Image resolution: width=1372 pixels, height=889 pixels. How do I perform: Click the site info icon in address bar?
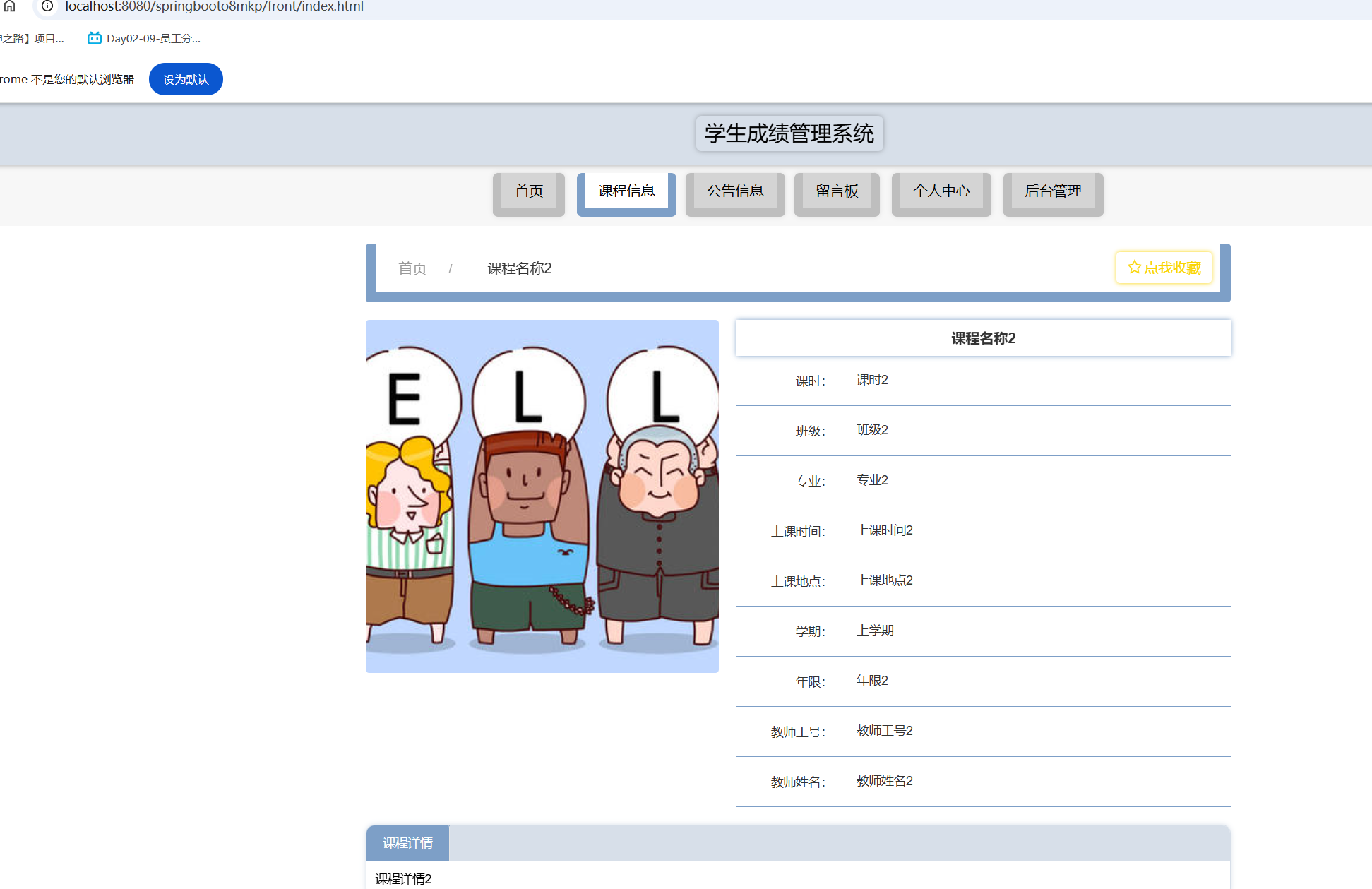click(x=47, y=6)
